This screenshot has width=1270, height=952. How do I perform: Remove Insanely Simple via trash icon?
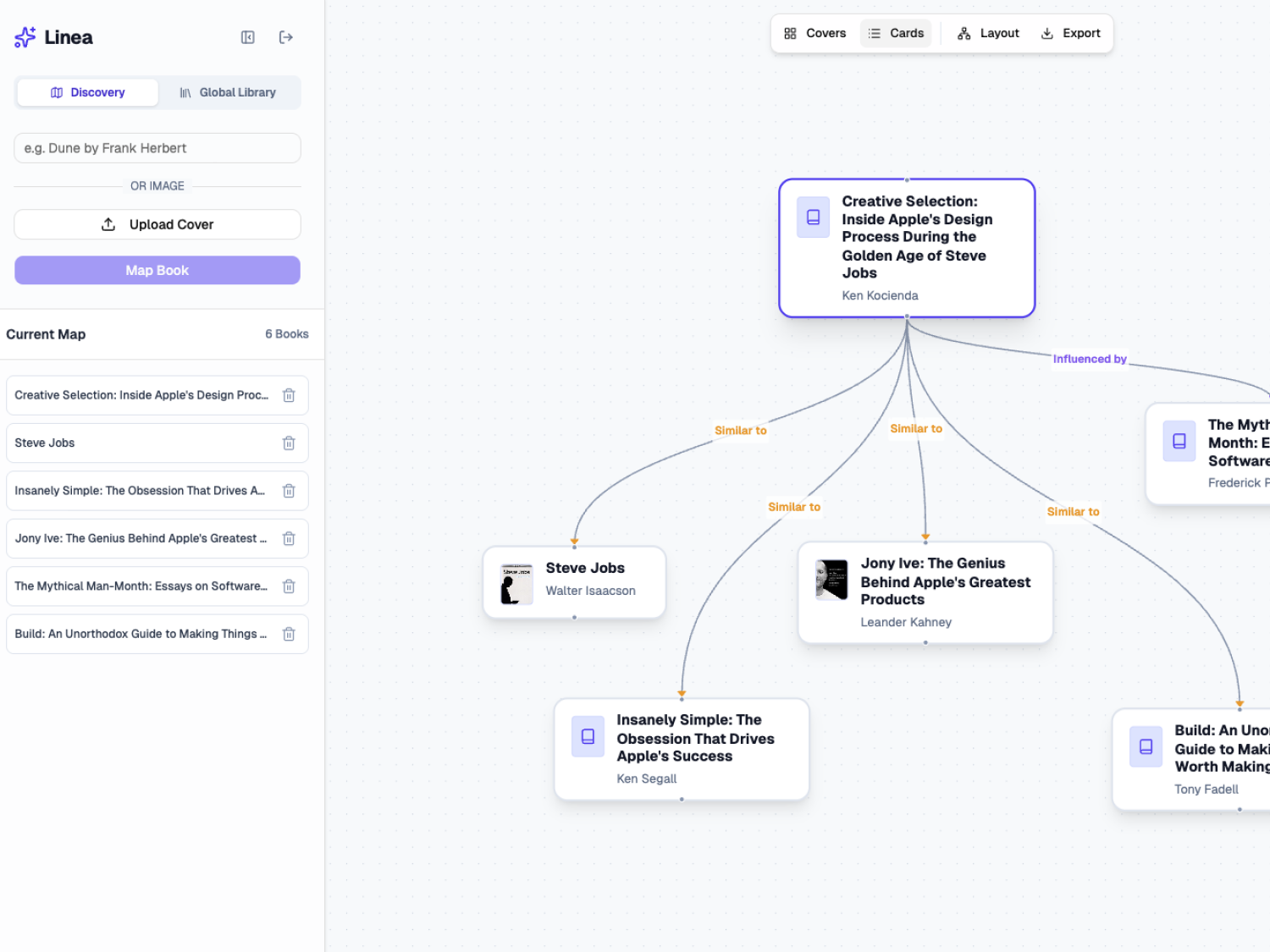[289, 491]
